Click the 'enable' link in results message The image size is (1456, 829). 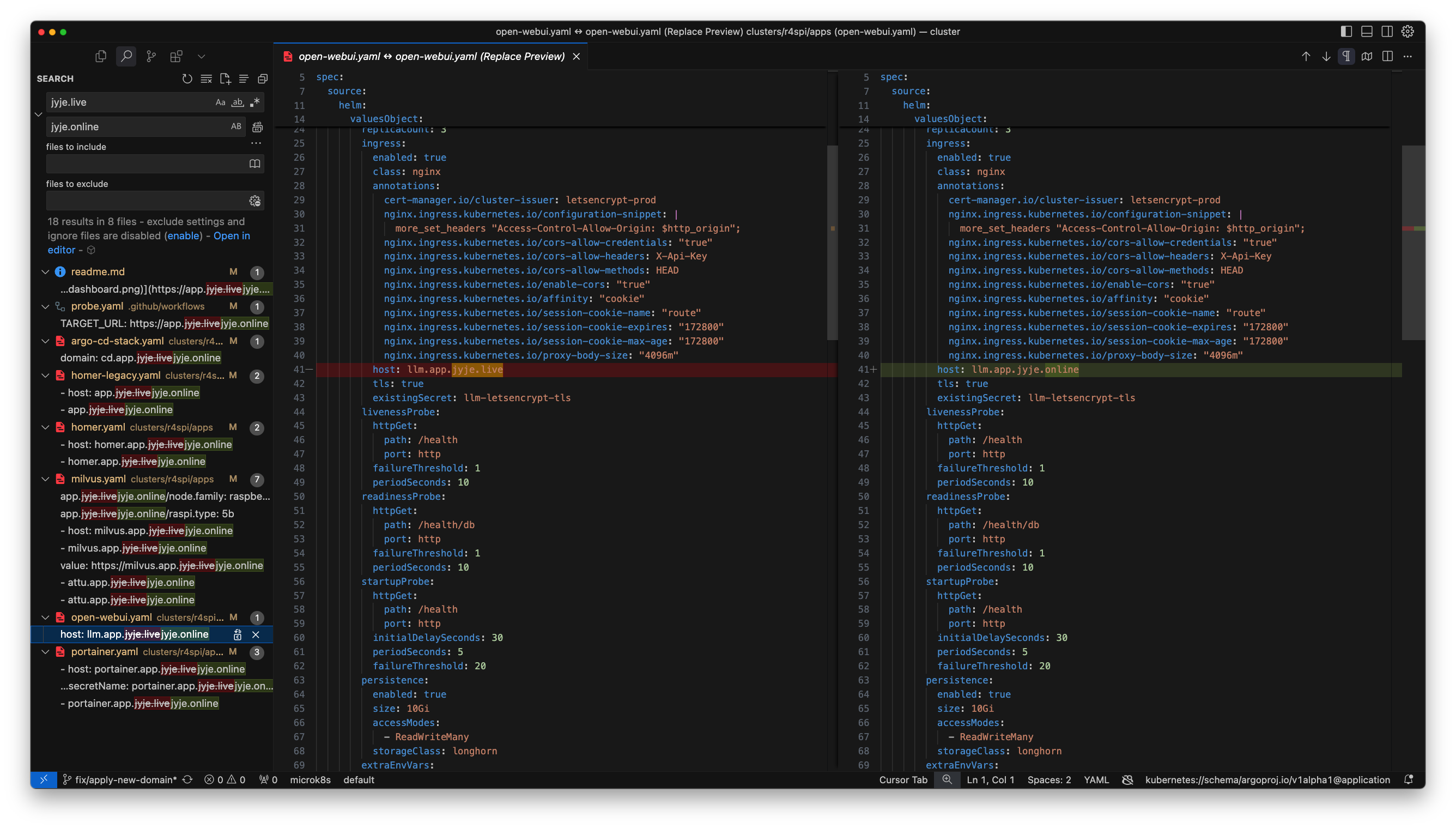tap(183, 235)
